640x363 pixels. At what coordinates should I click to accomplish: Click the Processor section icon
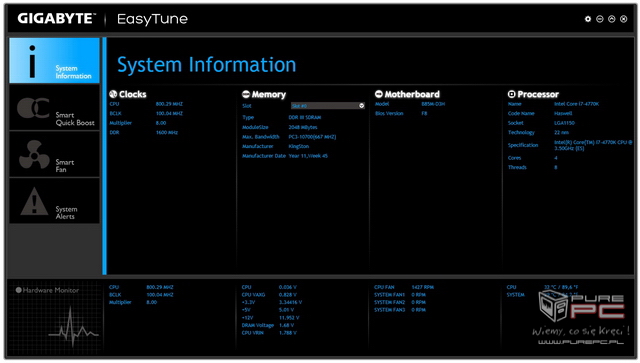(511, 94)
